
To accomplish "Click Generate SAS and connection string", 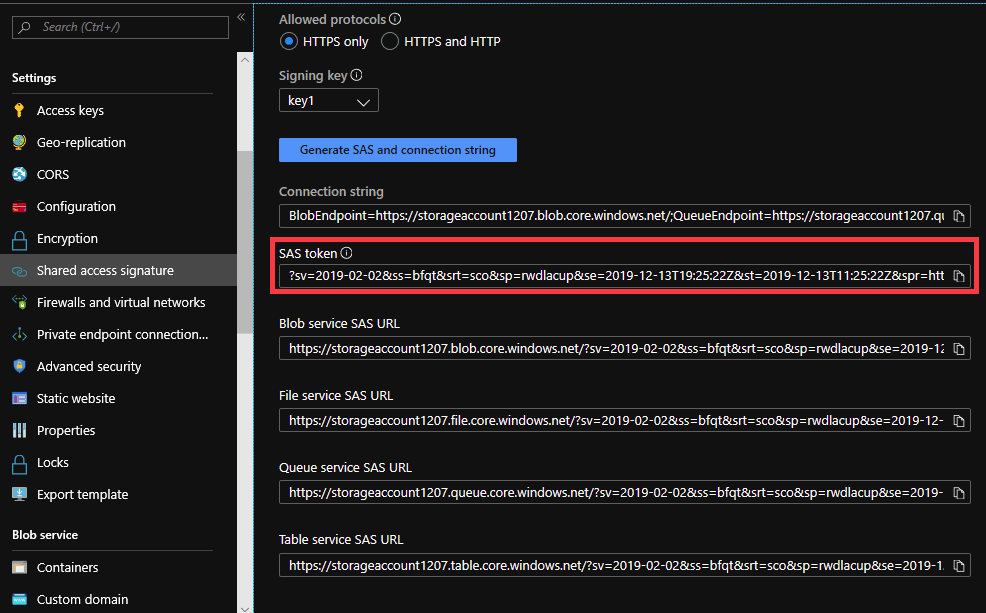I will coord(397,150).
